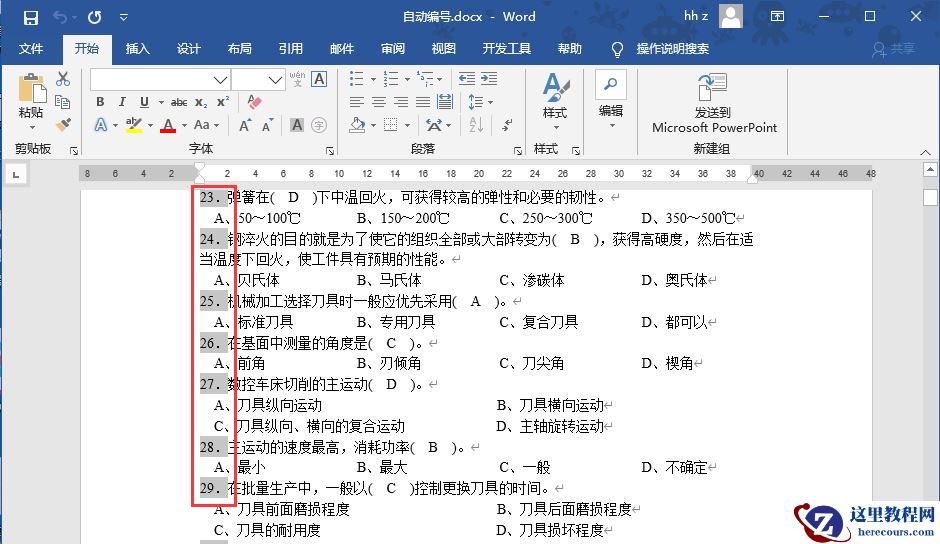Cut selection with scissors icon
The image size is (940, 544).
(x=63, y=79)
